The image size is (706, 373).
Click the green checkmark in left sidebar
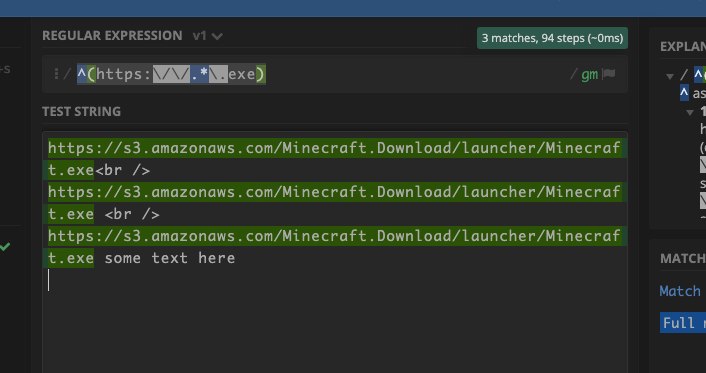(x=5, y=246)
